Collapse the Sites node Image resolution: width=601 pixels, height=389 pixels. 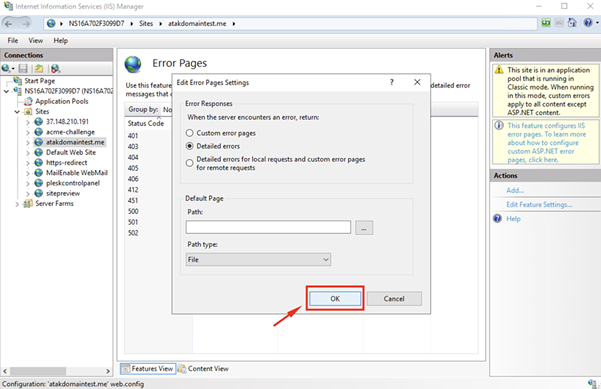(17, 112)
